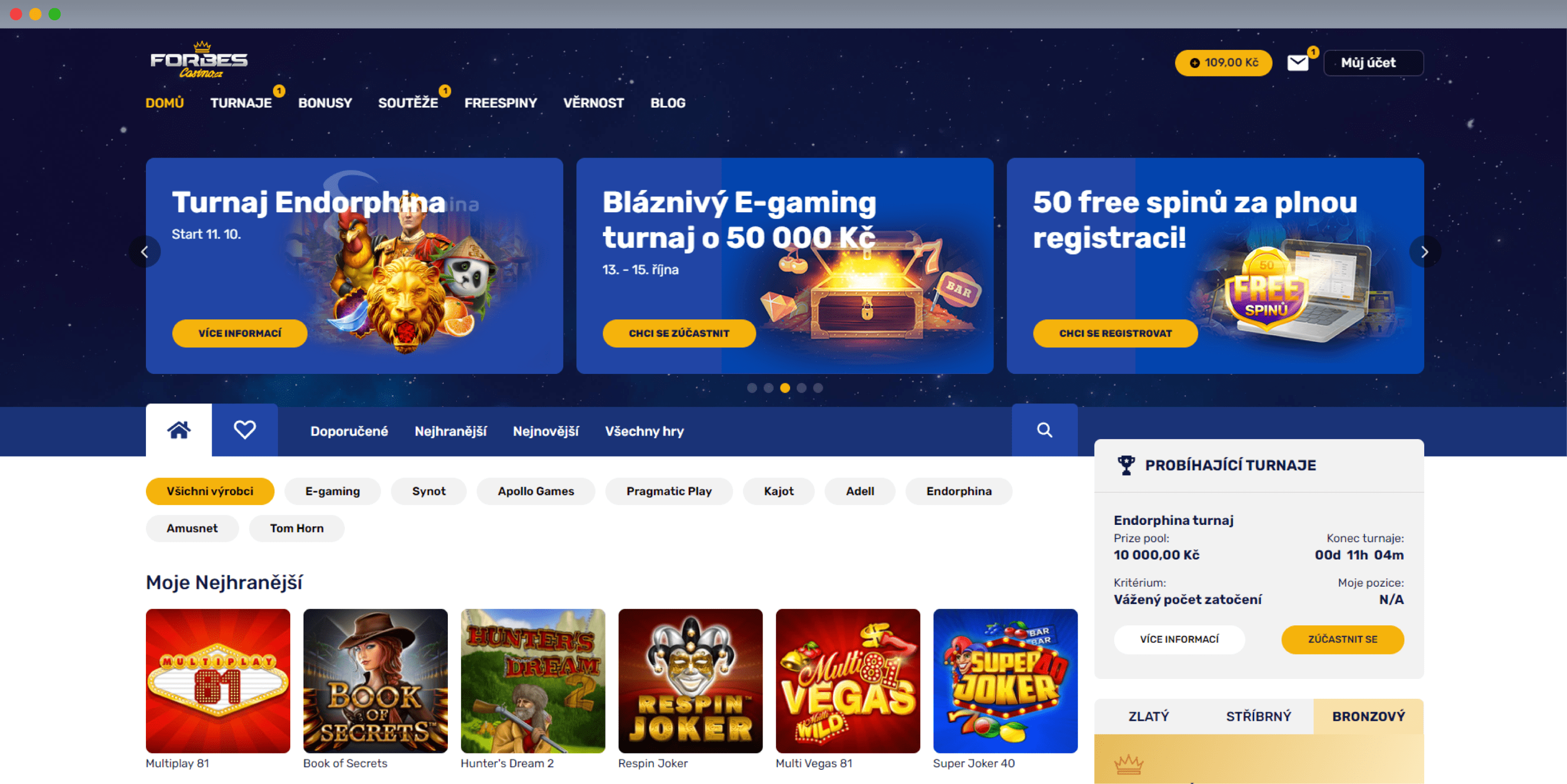
Task: Go to the next banner slide arrow
Action: 1424,251
